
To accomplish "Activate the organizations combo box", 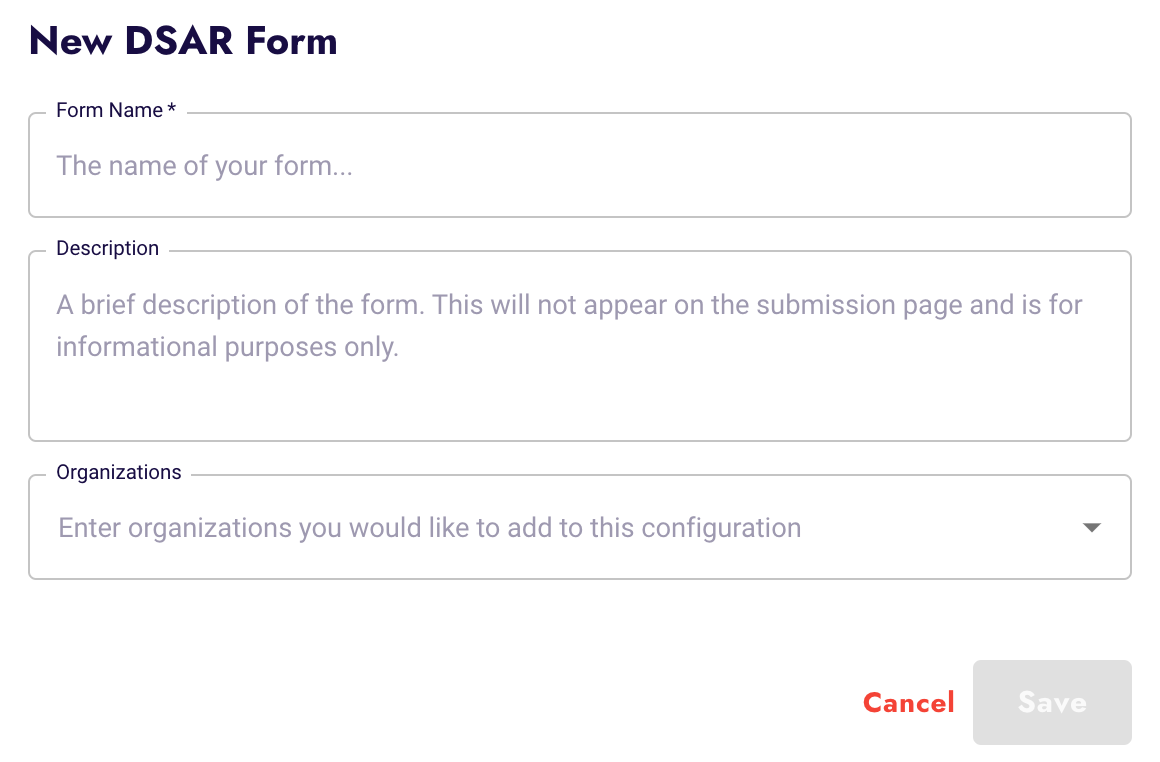I will tap(500, 527).
